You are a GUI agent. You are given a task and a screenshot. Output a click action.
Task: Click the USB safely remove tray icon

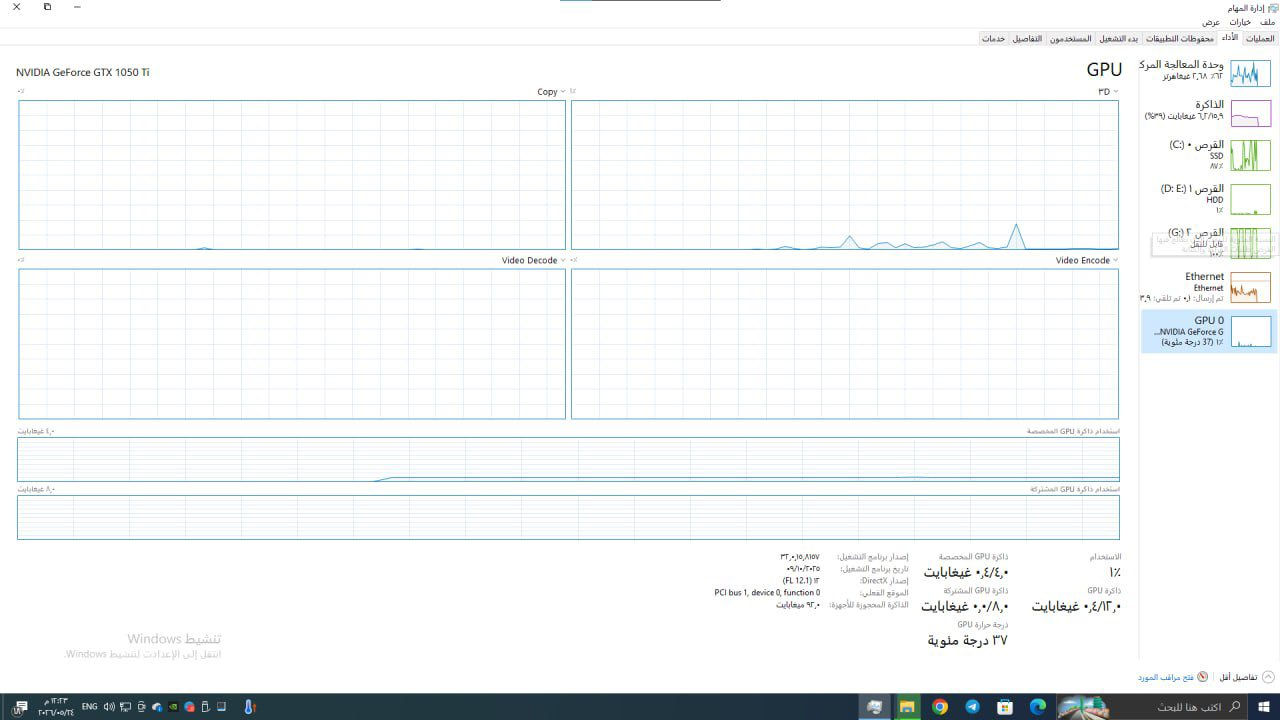205,707
